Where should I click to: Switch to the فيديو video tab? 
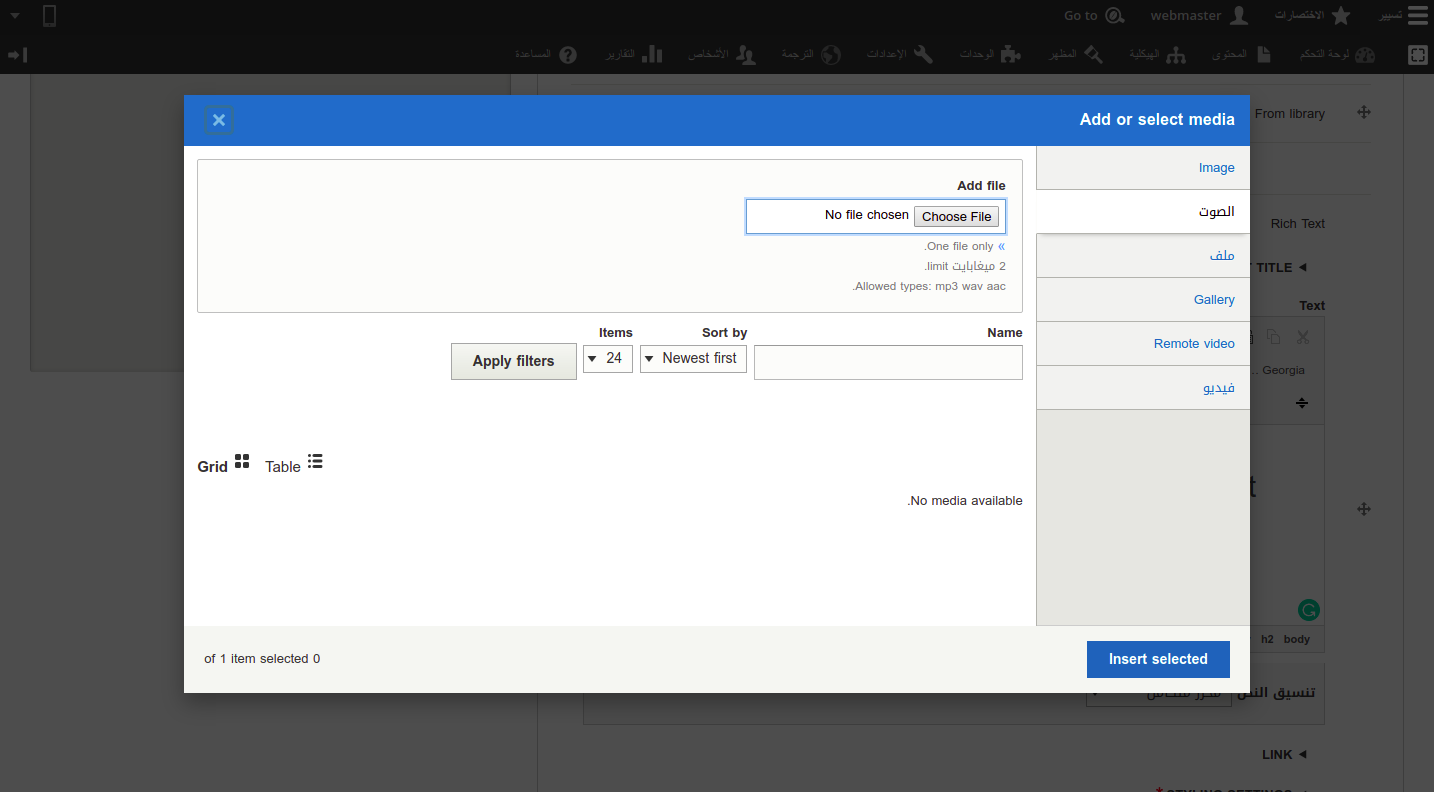coord(1143,388)
